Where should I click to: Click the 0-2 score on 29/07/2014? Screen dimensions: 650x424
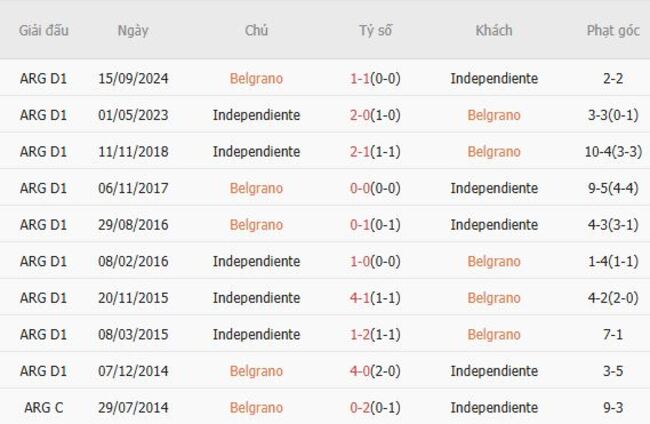[x=361, y=408]
